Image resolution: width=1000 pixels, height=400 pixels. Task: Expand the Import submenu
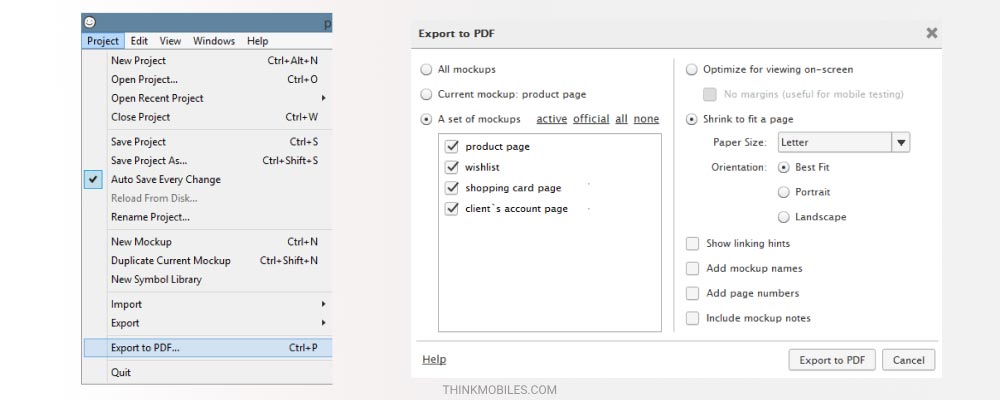pos(208,304)
